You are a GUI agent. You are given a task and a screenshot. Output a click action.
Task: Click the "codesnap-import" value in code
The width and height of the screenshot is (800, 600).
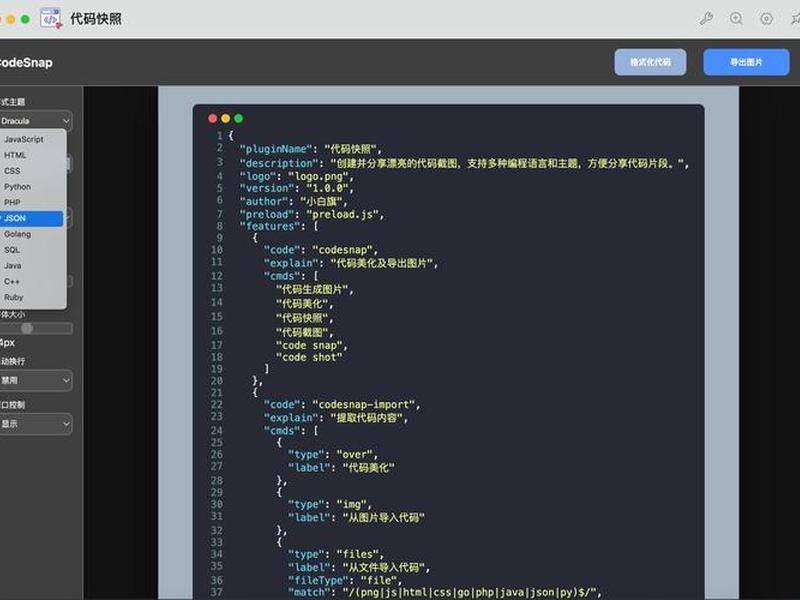click(364, 405)
